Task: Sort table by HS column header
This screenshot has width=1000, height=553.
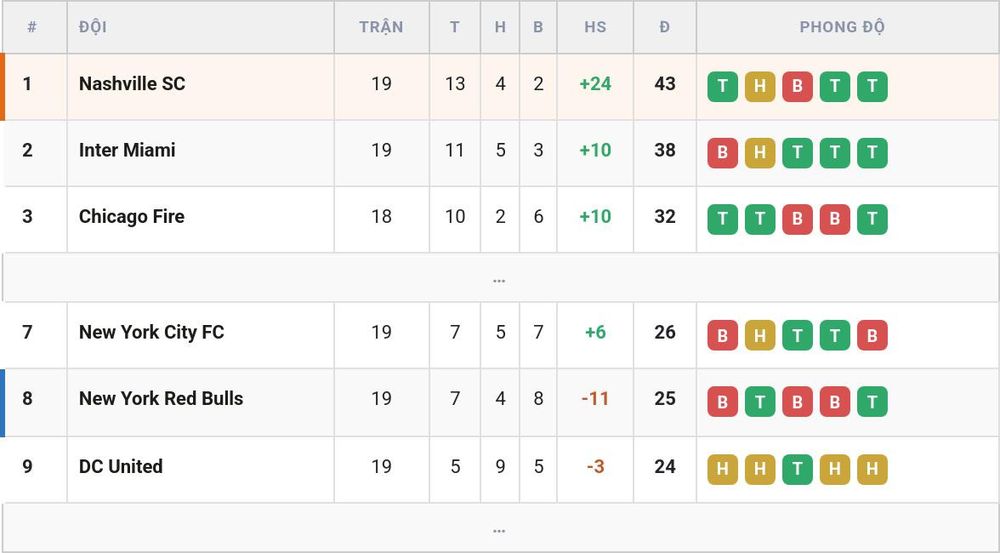Action: click(x=595, y=27)
